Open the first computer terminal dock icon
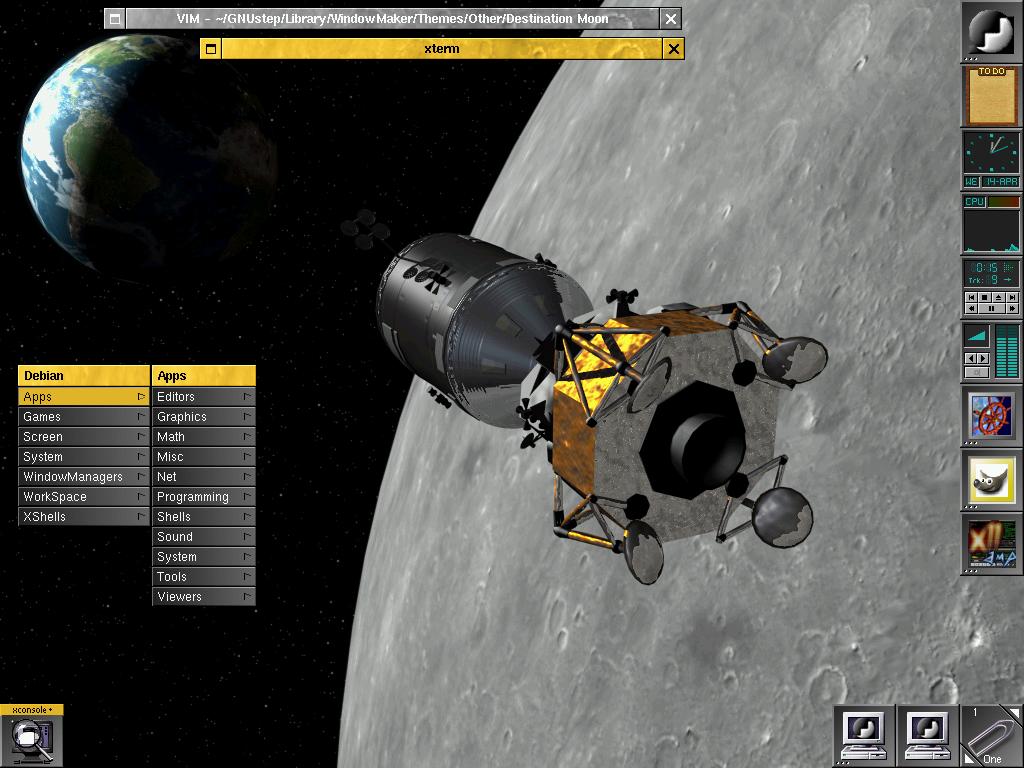The height and width of the screenshot is (768, 1024). pos(864,735)
